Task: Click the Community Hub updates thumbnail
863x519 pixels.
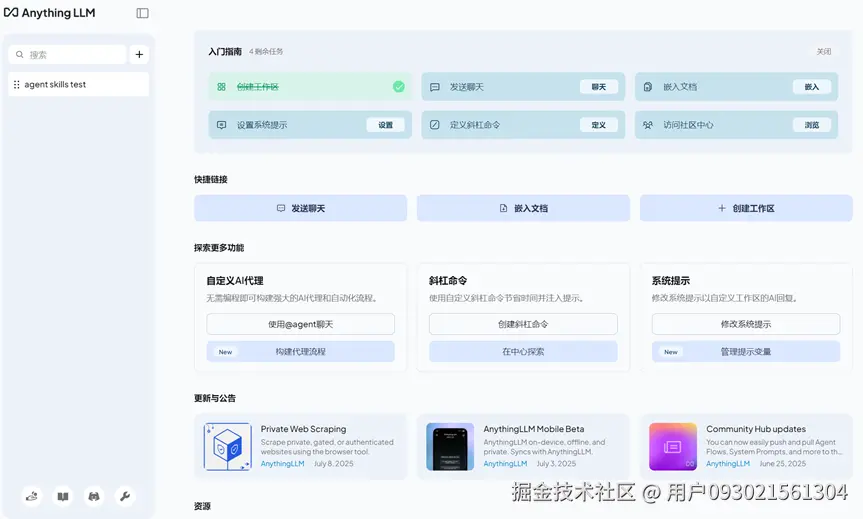Action: click(x=673, y=446)
